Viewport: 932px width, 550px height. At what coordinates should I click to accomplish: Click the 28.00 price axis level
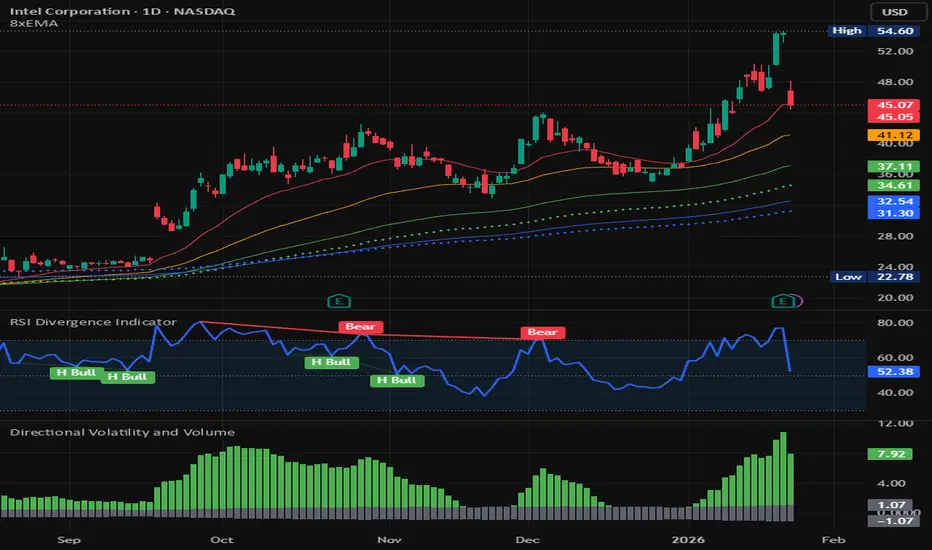point(895,236)
